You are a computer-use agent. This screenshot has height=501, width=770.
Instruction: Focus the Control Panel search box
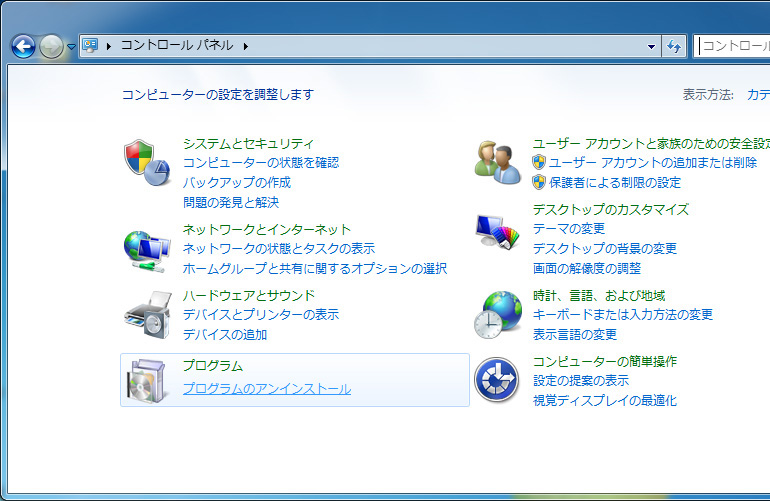(x=732, y=46)
